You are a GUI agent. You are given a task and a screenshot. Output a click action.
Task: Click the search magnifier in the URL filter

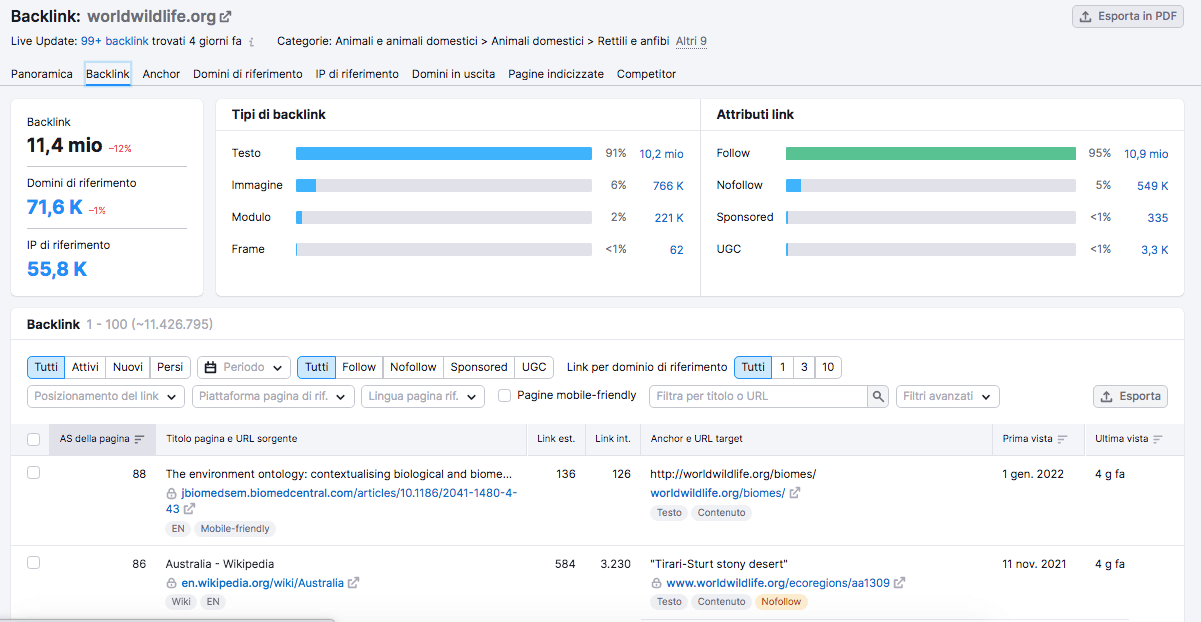click(x=878, y=397)
